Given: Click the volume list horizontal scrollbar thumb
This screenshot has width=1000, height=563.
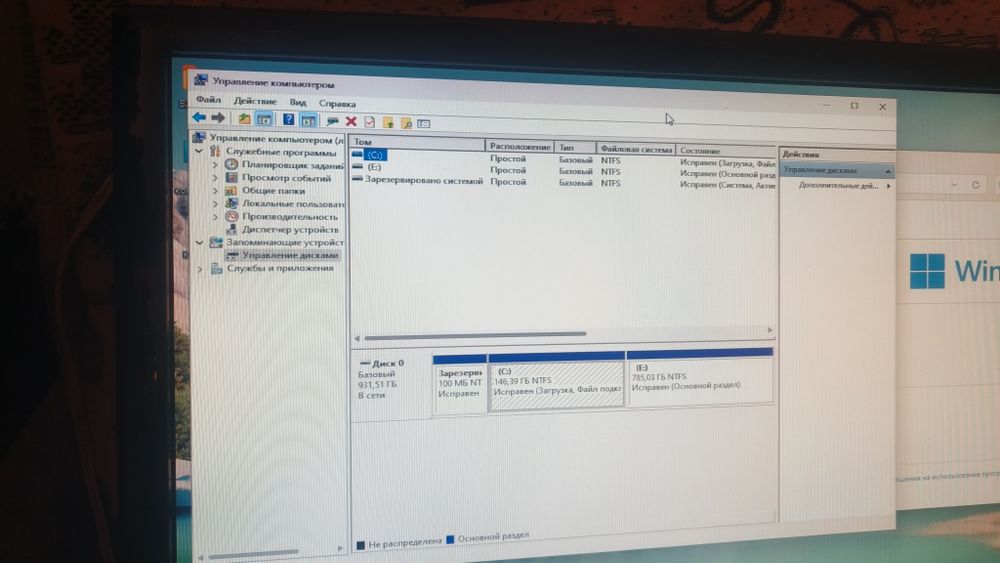Looking at the screenshot, I should 475,335.
